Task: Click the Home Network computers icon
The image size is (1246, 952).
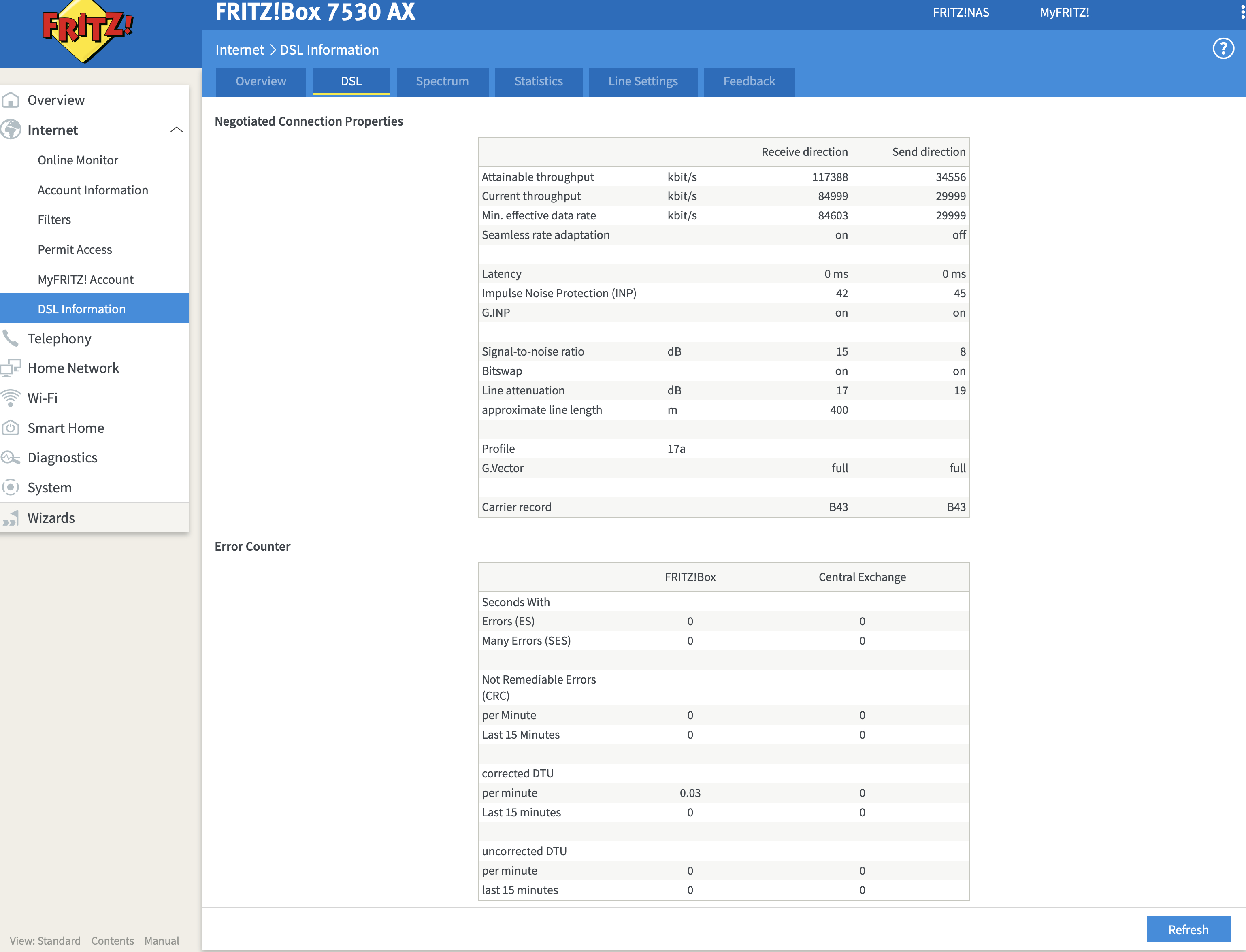Action: tap(11, 368)
